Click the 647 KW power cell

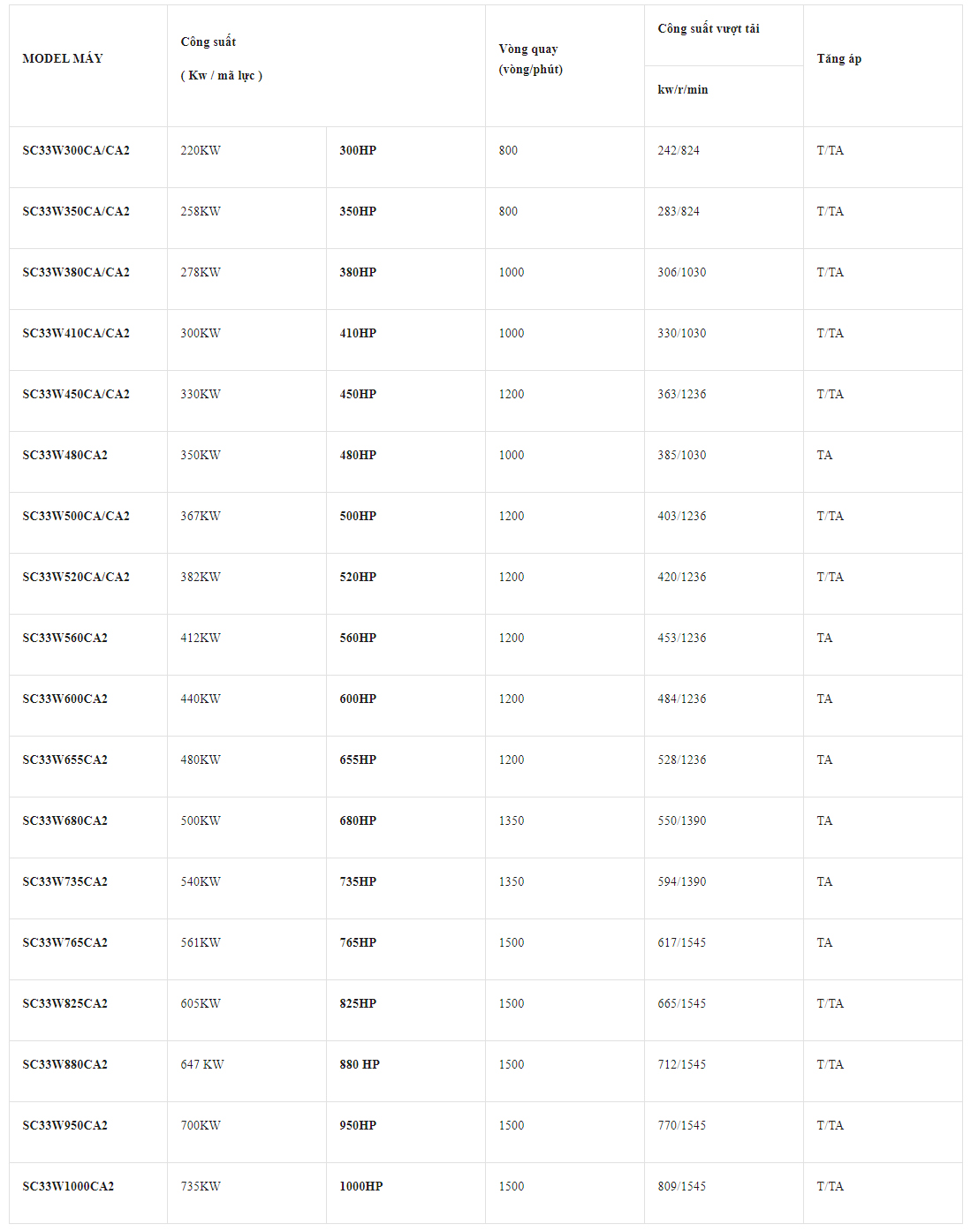(x=202, y=1064)
